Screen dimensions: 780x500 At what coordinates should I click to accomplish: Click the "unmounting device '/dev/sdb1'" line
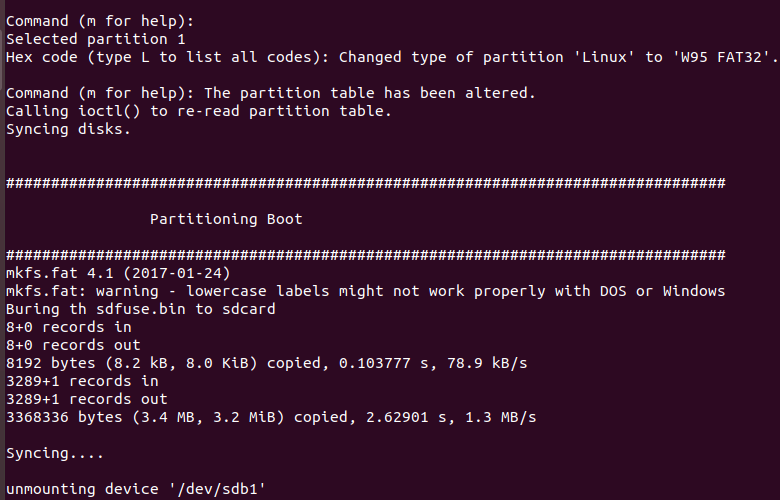coord(136,489)
